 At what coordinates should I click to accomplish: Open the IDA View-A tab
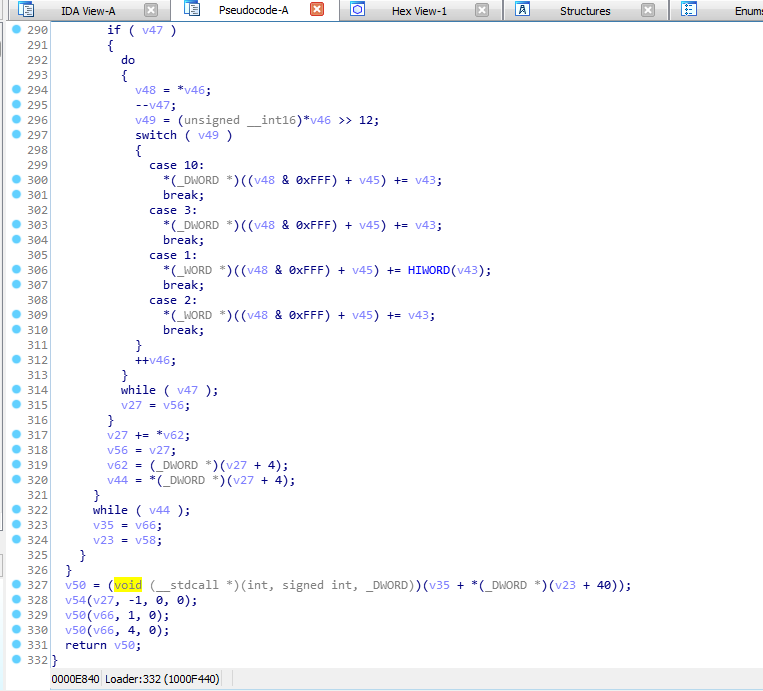coord(88,11)
